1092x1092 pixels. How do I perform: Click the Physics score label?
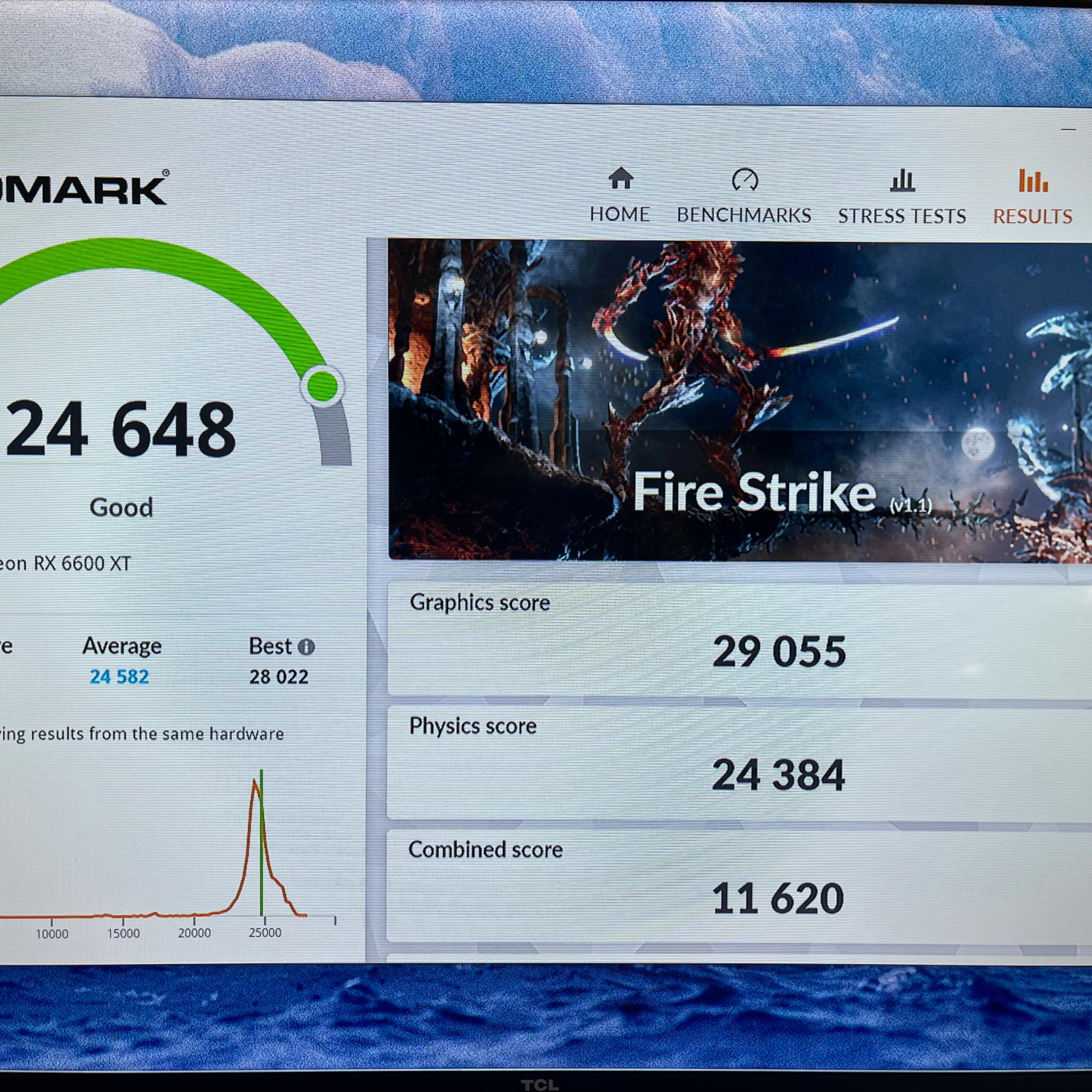(x=472, y=726)
